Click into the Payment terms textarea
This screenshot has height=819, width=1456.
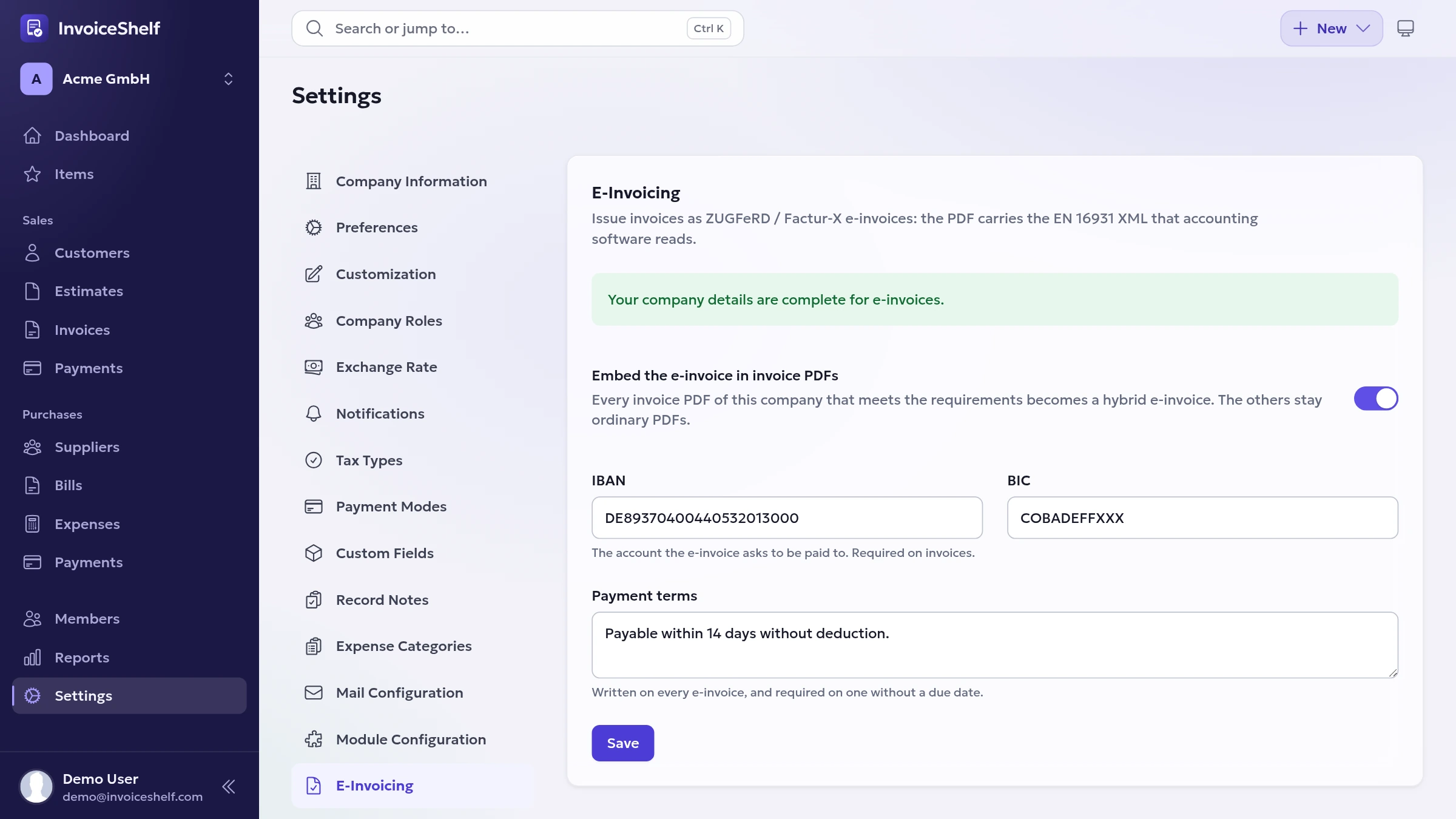coord(995,645)
